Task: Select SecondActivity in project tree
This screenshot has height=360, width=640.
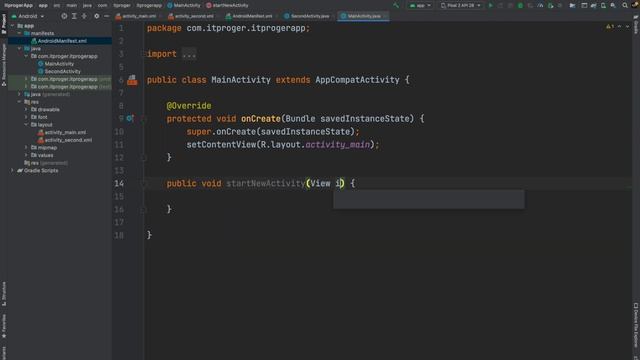Action: tap(62, 71)
